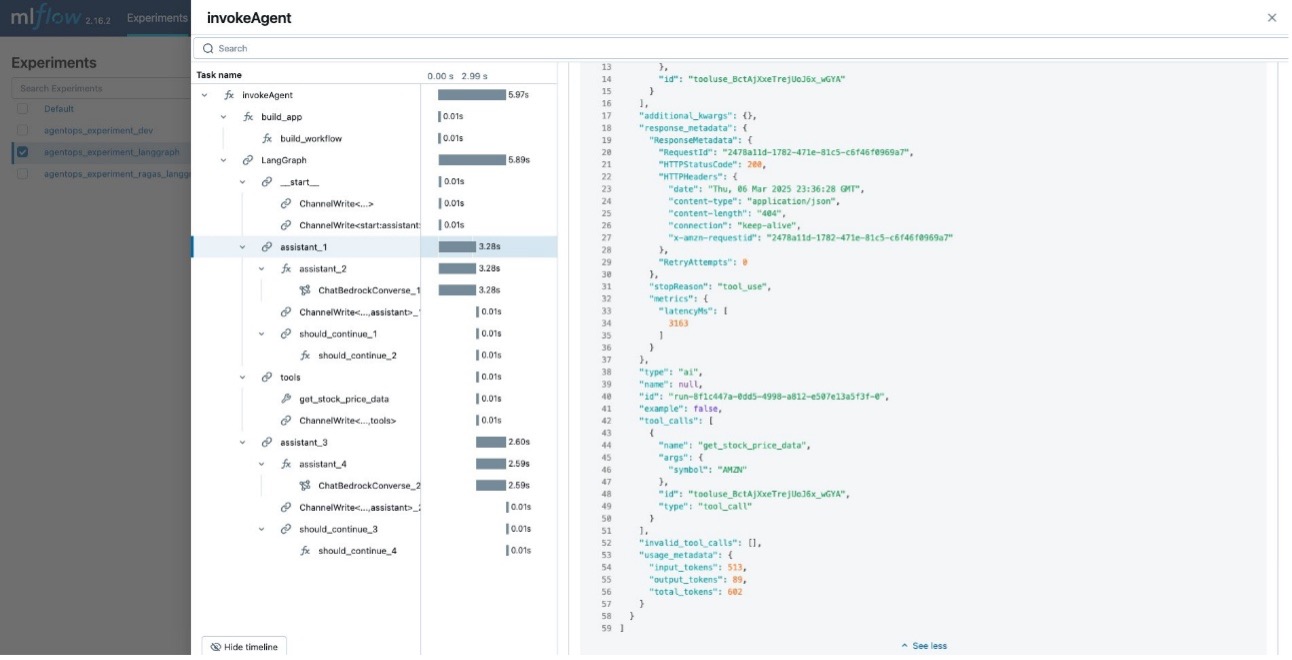Click the 2.60s timeline bar for assistant_3
1292x660 pixels.
click(491, 442)
